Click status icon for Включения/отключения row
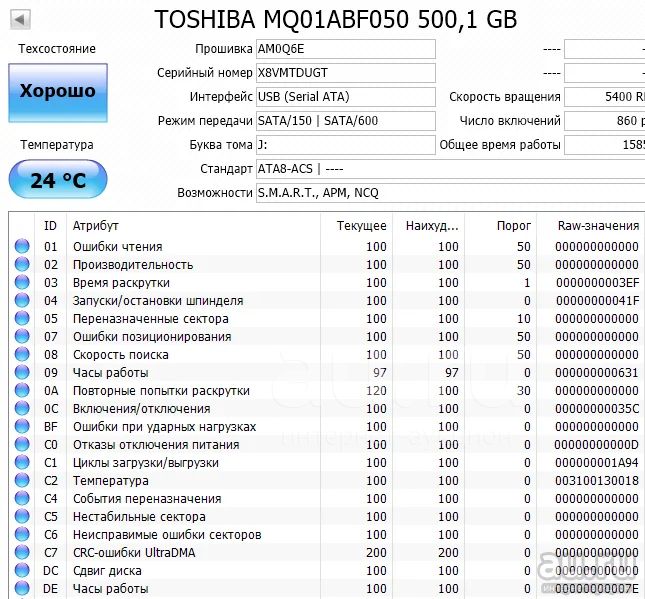This screenshot has width=645, height=599. pyautogui.click(x=22, y=408)
